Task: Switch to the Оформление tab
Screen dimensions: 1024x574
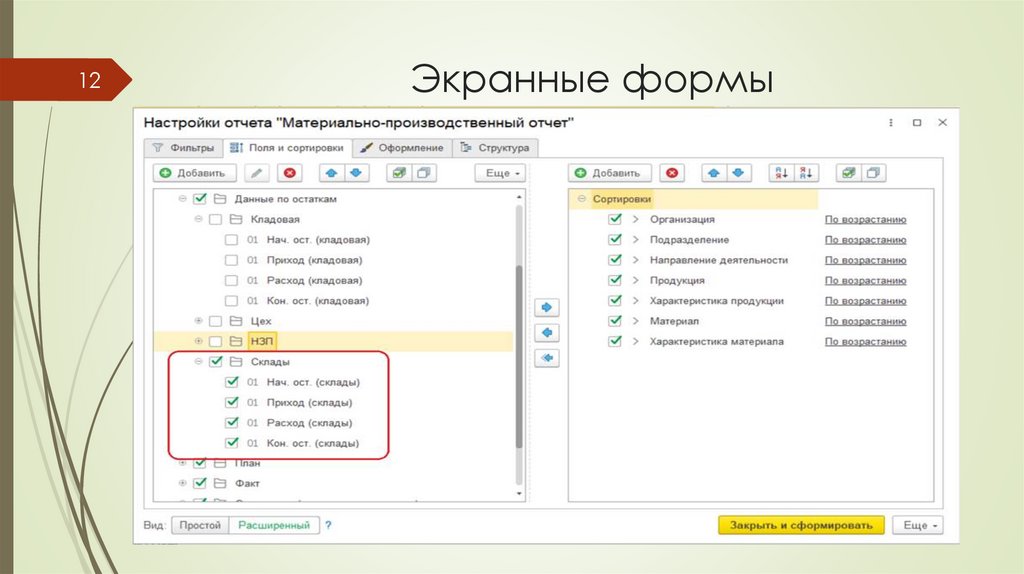Action: [402, 148]
